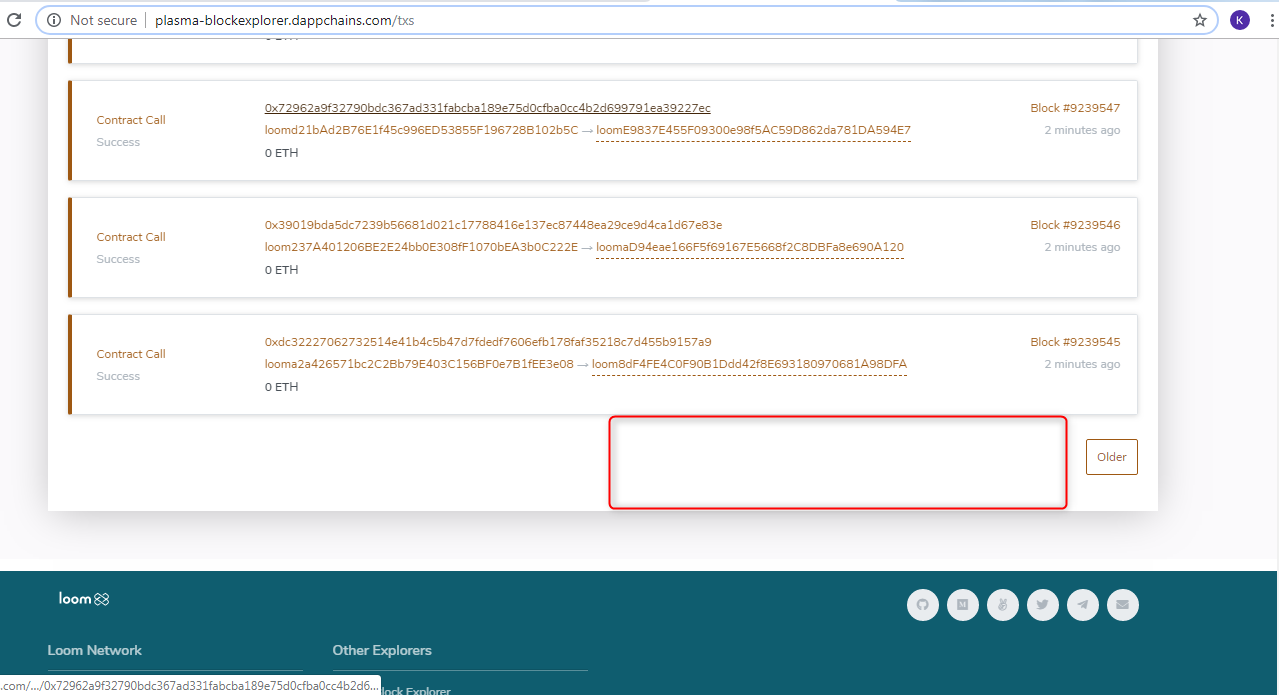
Task: Open Block #9239546 details
Action: pyautogui.click(x=1074, y=224)
